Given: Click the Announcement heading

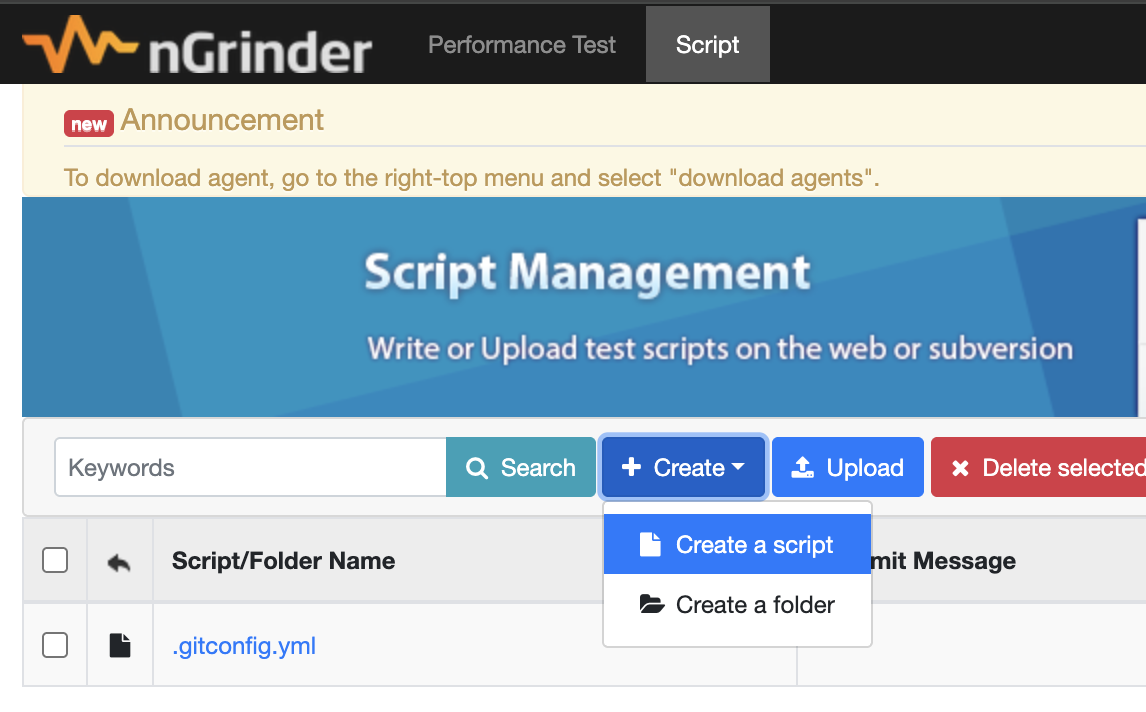Looking at the screenshot, I should coord(222,120).
